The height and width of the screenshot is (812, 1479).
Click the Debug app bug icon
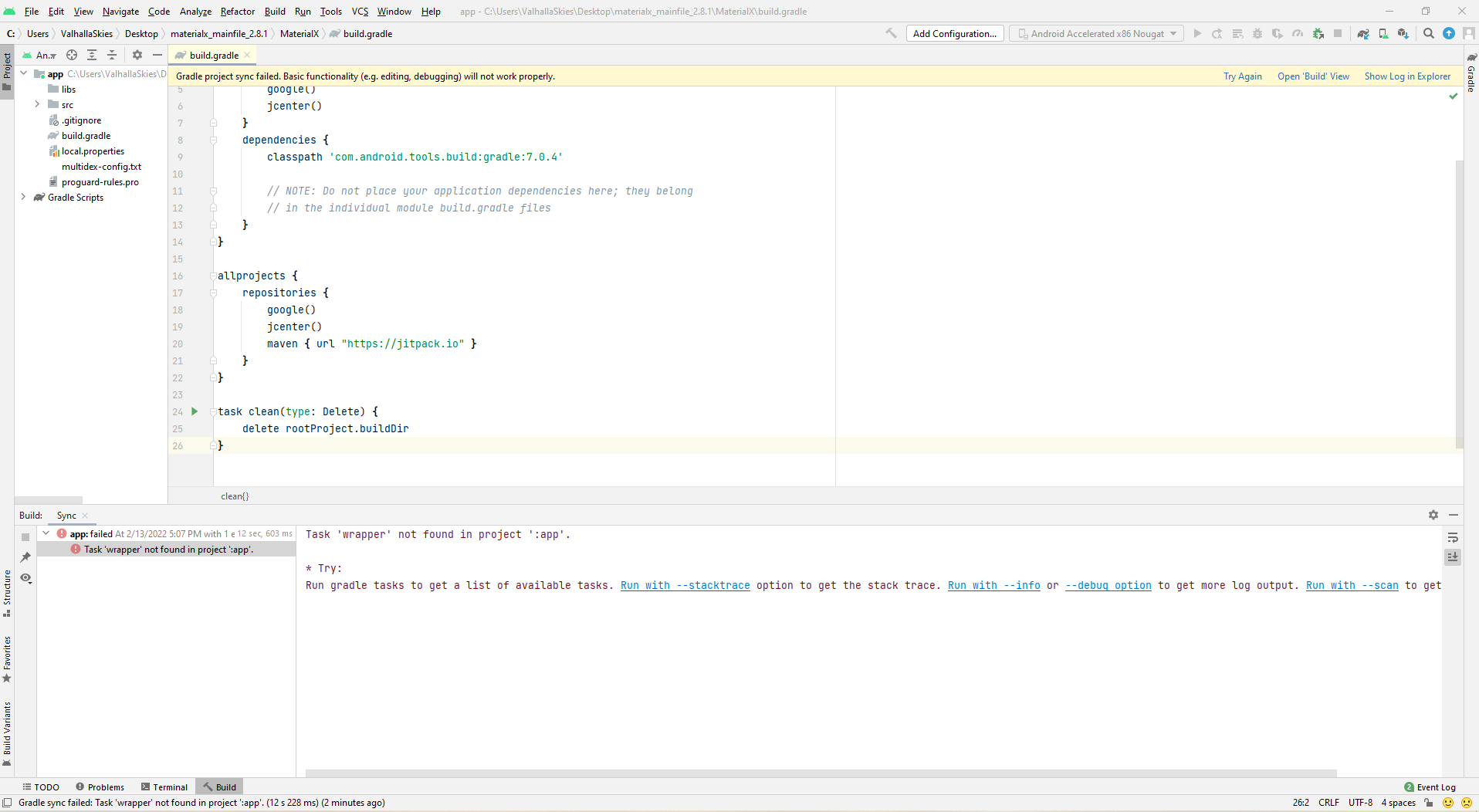(x=1257, y=33)
